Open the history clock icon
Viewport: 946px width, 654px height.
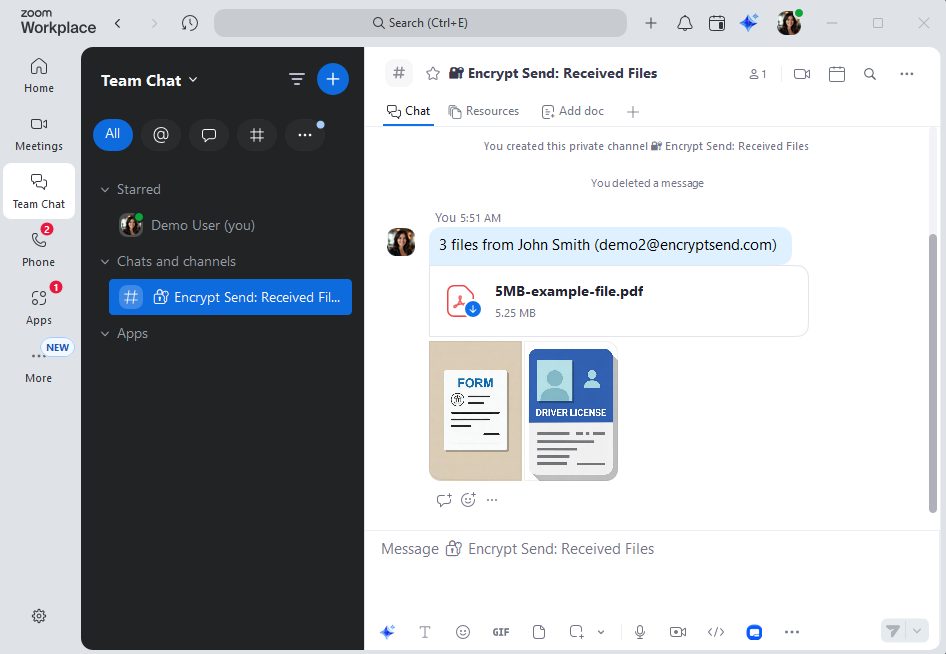(189, 23)
